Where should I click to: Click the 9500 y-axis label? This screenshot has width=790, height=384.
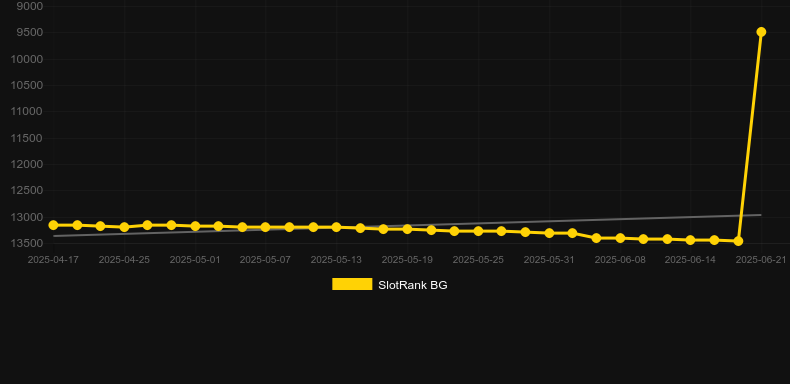tap(30, 32)
